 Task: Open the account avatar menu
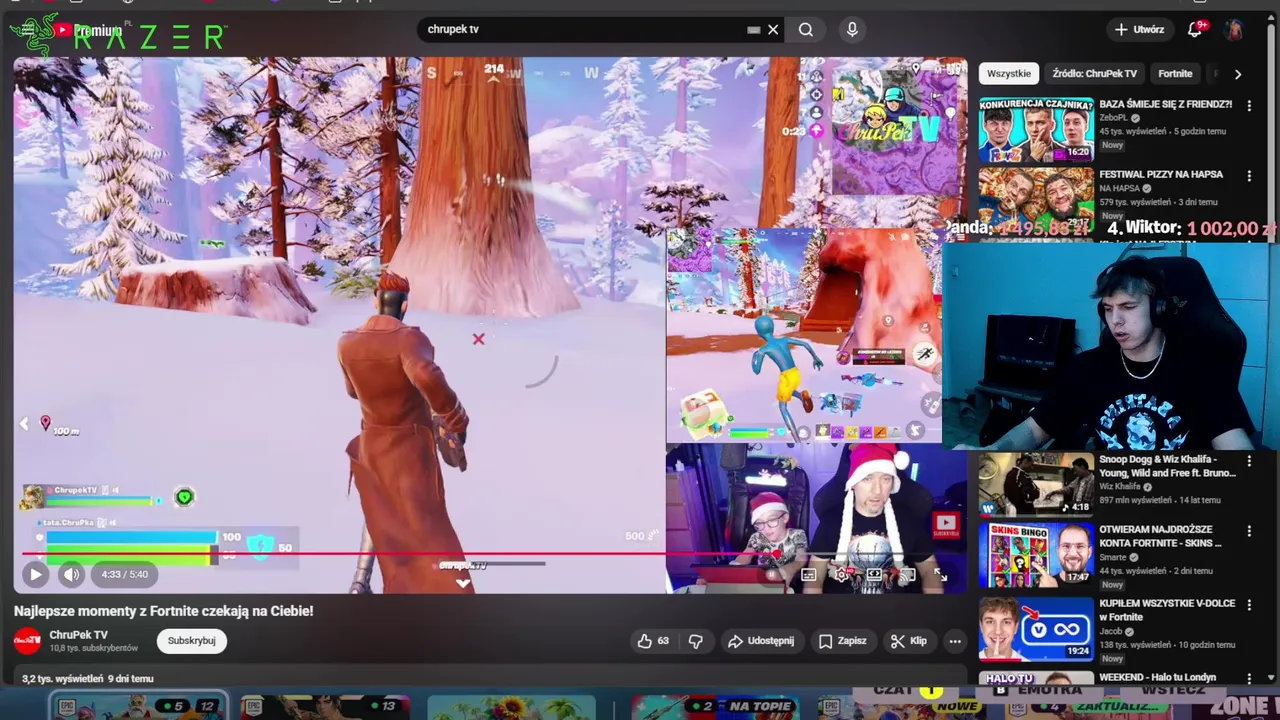pos(1234,30)
